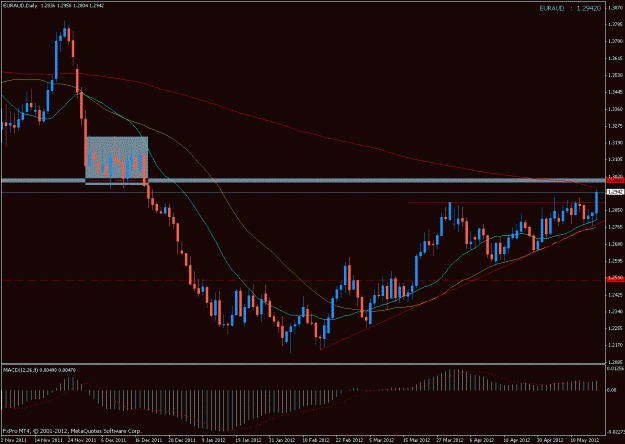Click the 10 May 2012 date label
Screen dimensions: 625x444
click(584, 440)
